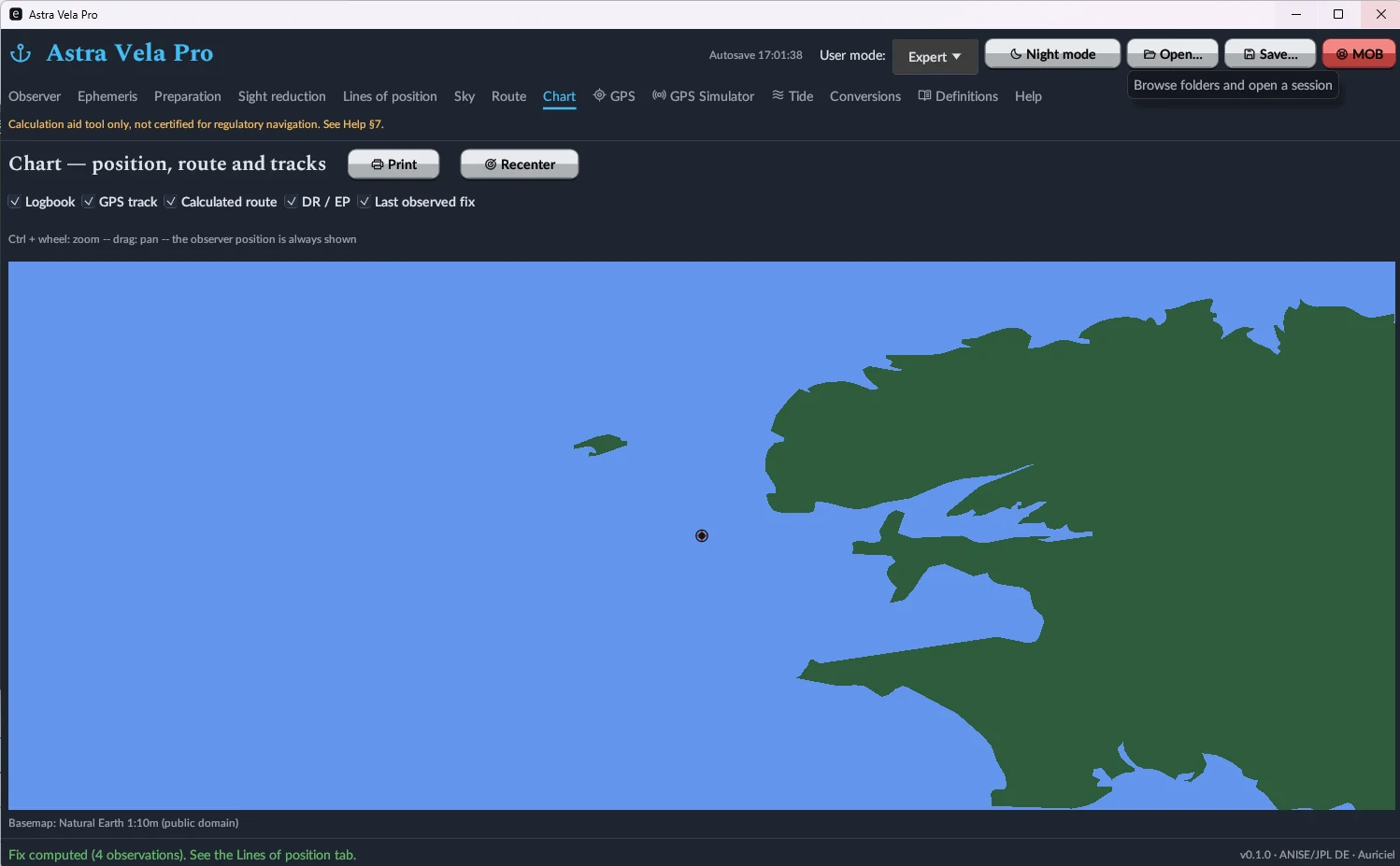Close the Astra Vela Pro window
The image size is (1400, 866).
(x=1380, y=14)
